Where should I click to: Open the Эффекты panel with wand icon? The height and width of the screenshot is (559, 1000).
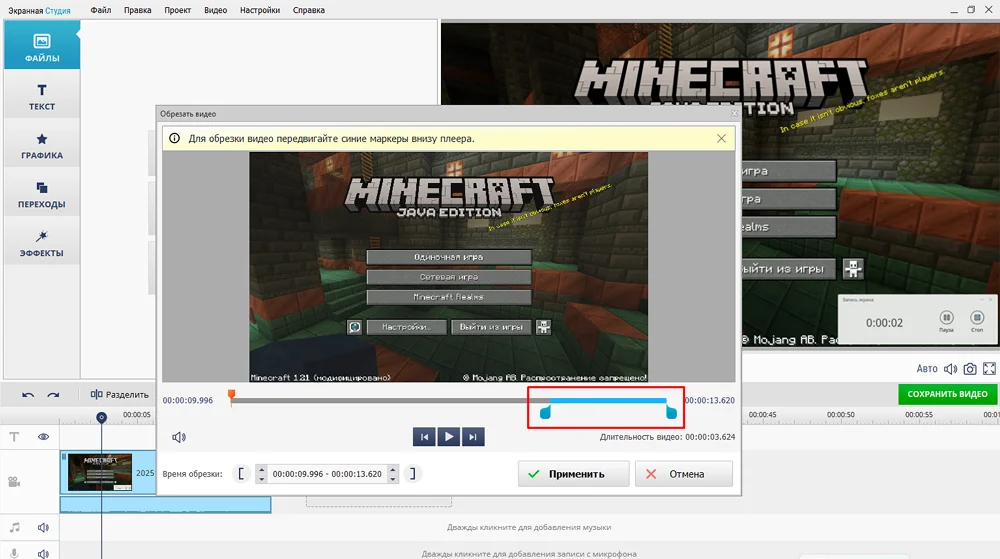click(x=41, y=244)
